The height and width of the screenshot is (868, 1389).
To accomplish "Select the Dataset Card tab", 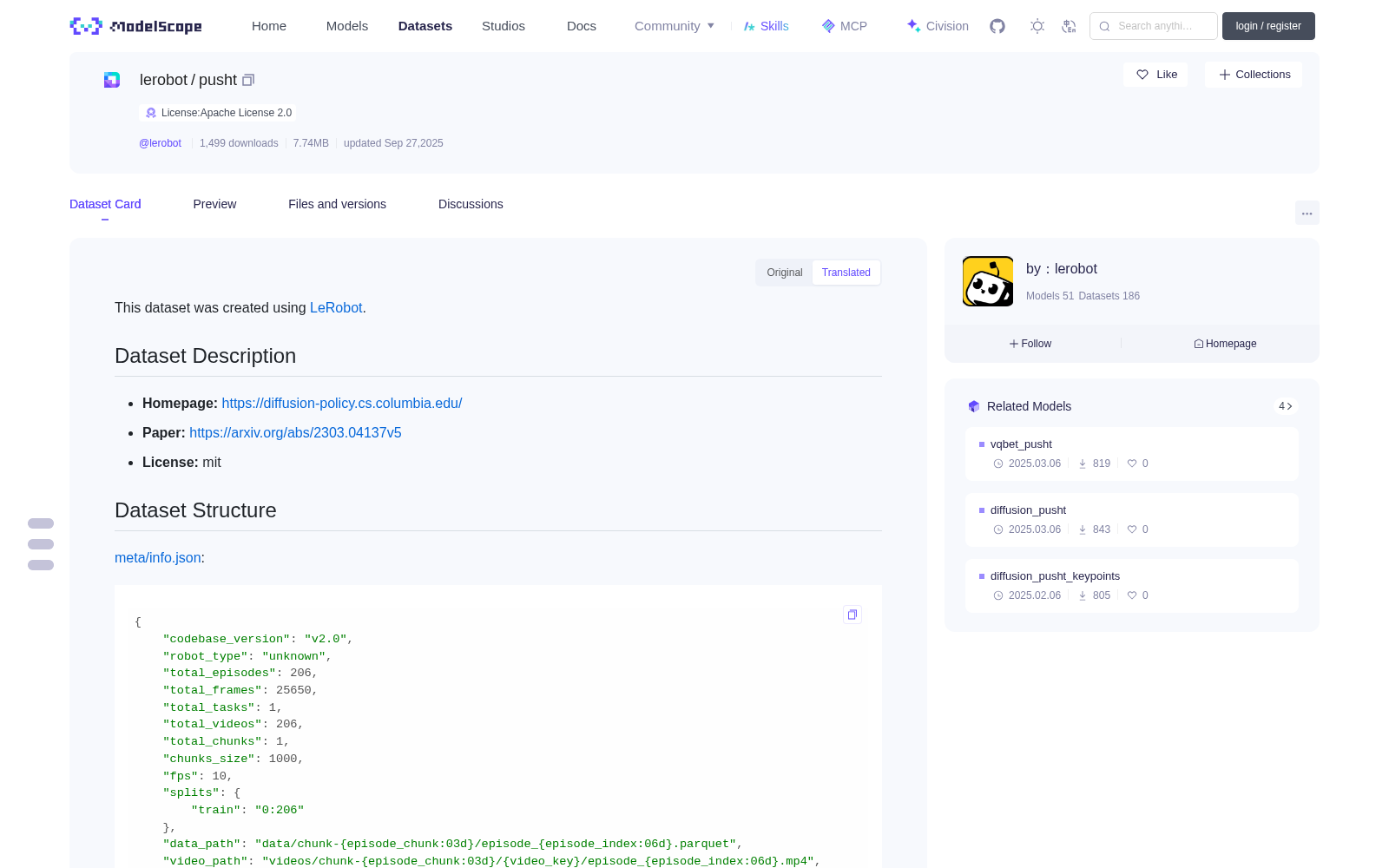I will point(105,204).
